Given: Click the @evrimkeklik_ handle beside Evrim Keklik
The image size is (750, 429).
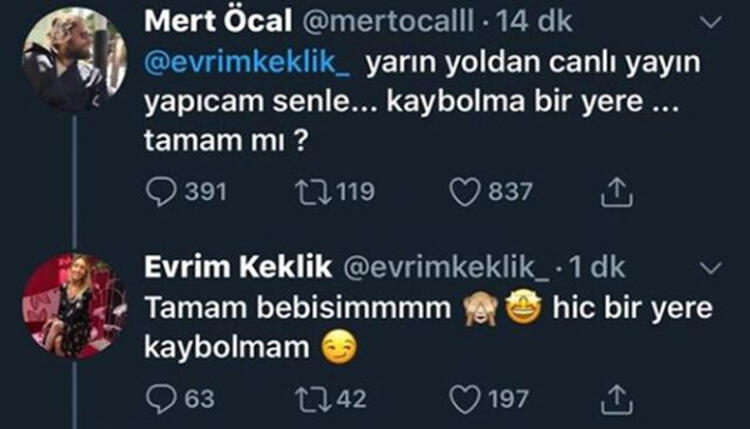Looking at the screenshot, I should pyautogui.click(x=447, y=268).
